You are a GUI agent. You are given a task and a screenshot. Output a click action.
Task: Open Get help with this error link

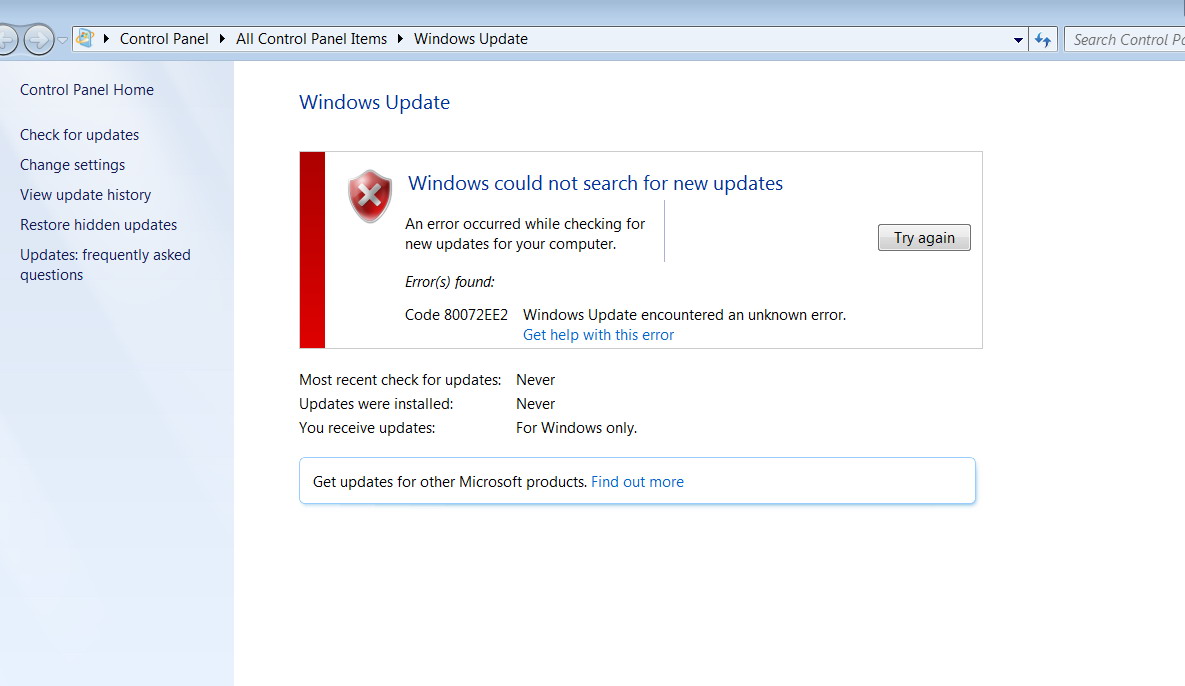599,335
